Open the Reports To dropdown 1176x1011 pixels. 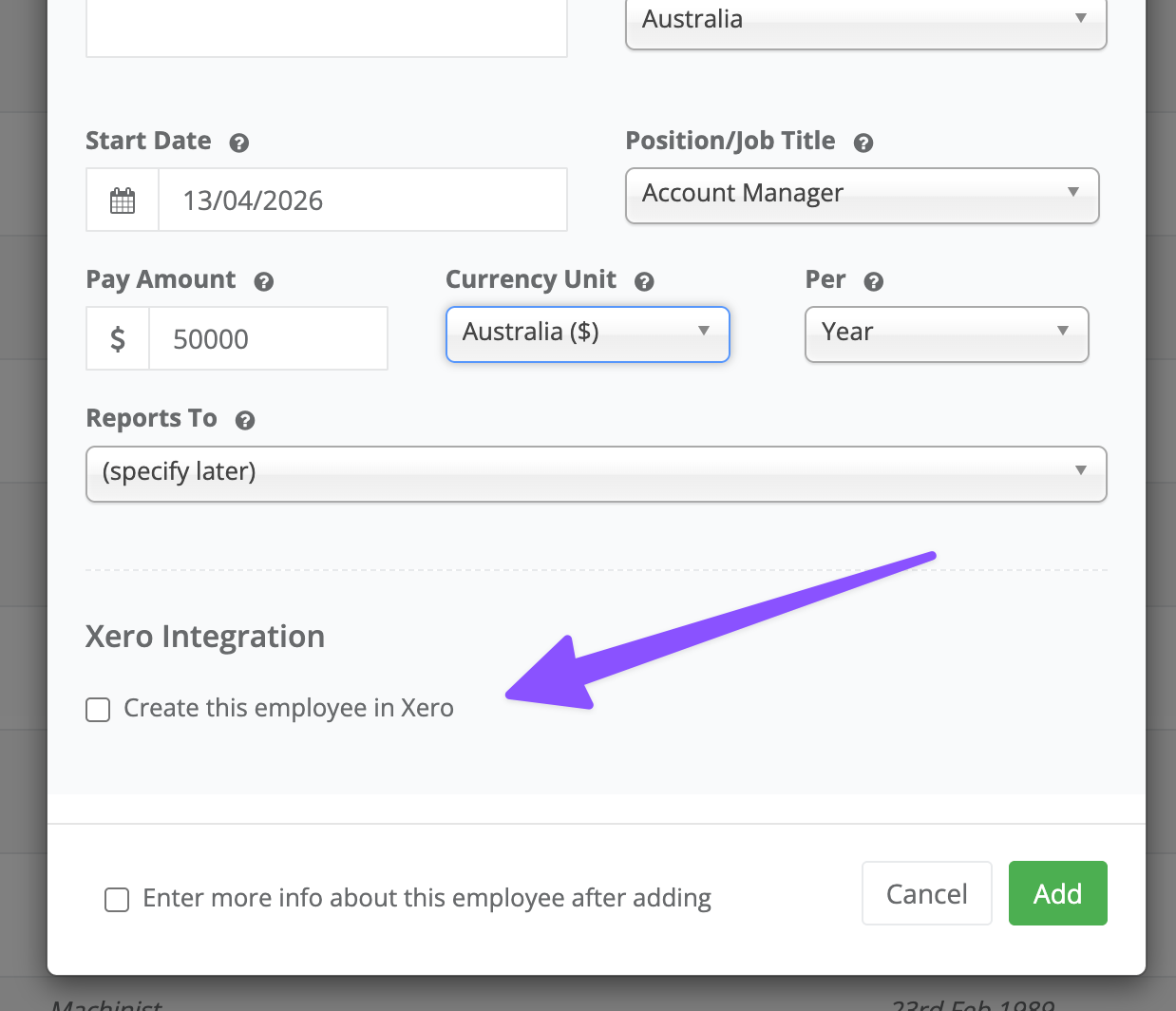click(x=596, y=473)
